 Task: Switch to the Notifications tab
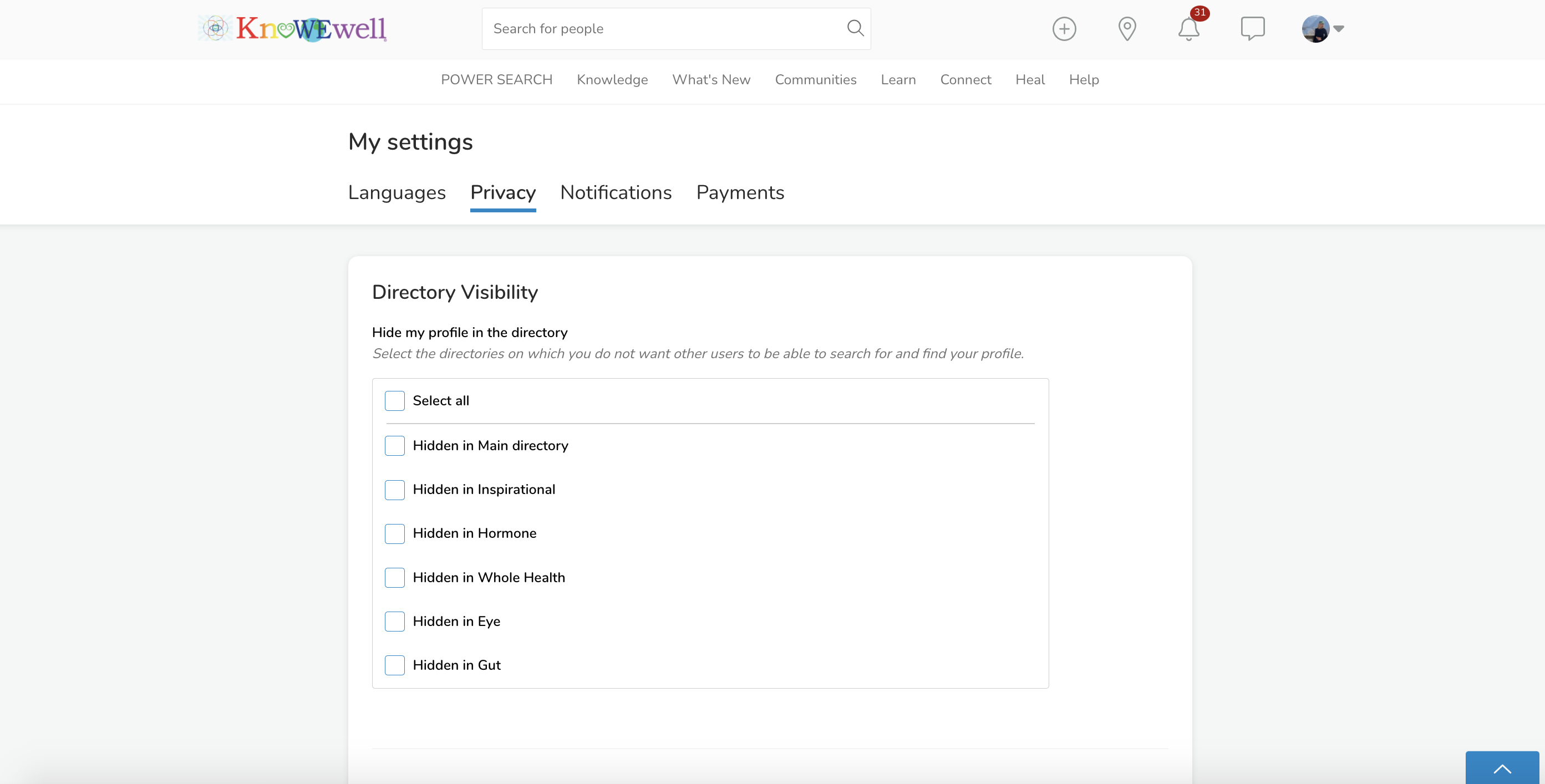click(616, 192)
